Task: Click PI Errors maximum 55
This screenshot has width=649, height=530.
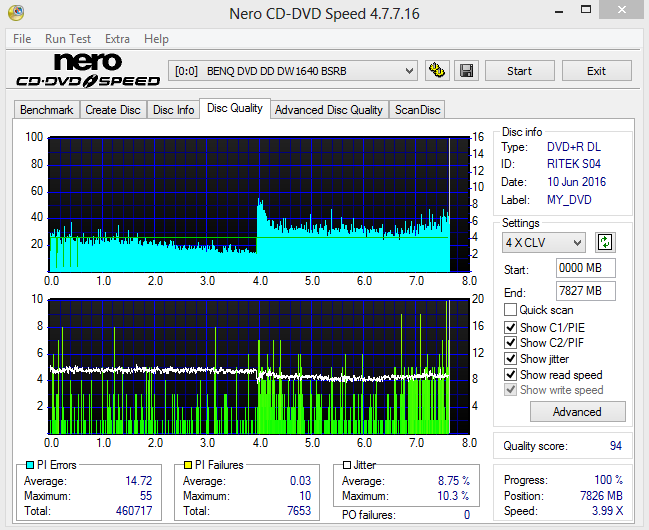Action: pos(146,496)
